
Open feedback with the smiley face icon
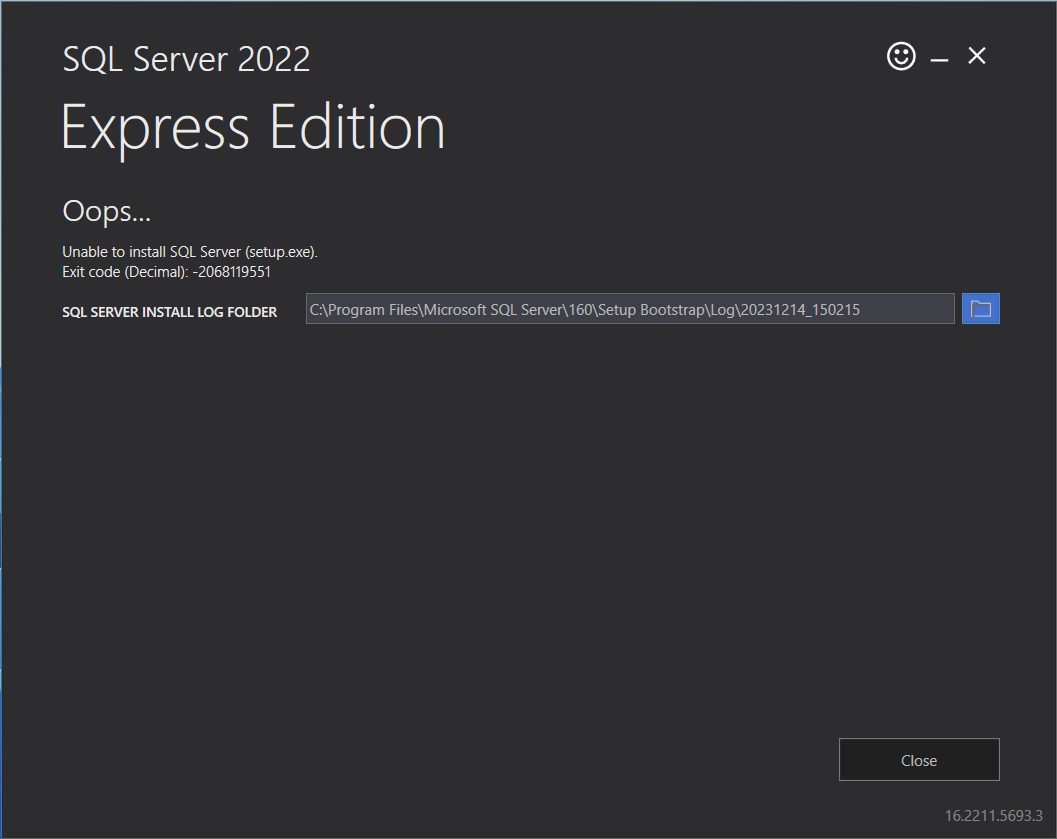pyautogui.click(x=901, y=56)
